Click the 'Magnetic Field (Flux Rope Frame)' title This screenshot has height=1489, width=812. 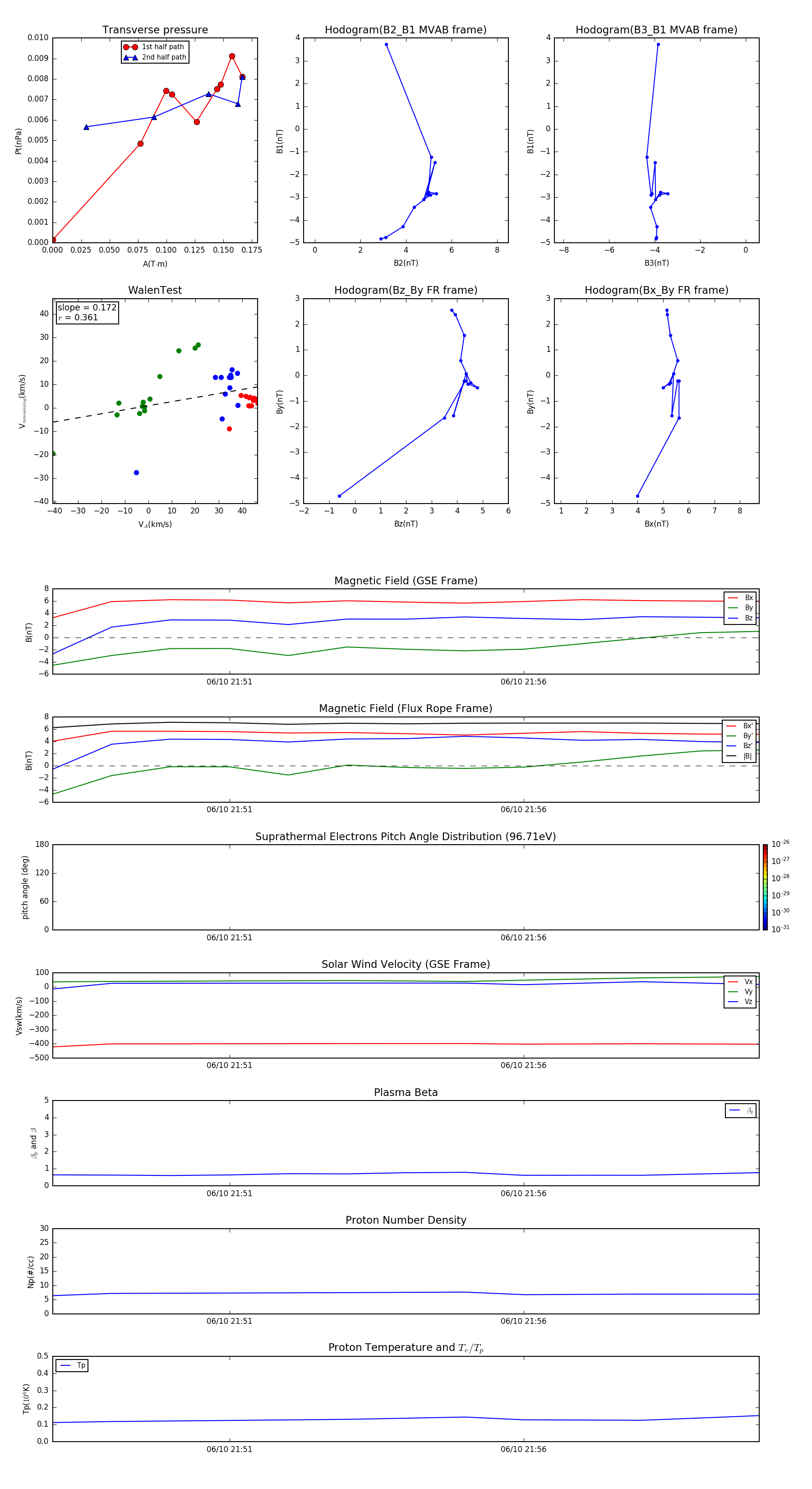click(406, 709)
